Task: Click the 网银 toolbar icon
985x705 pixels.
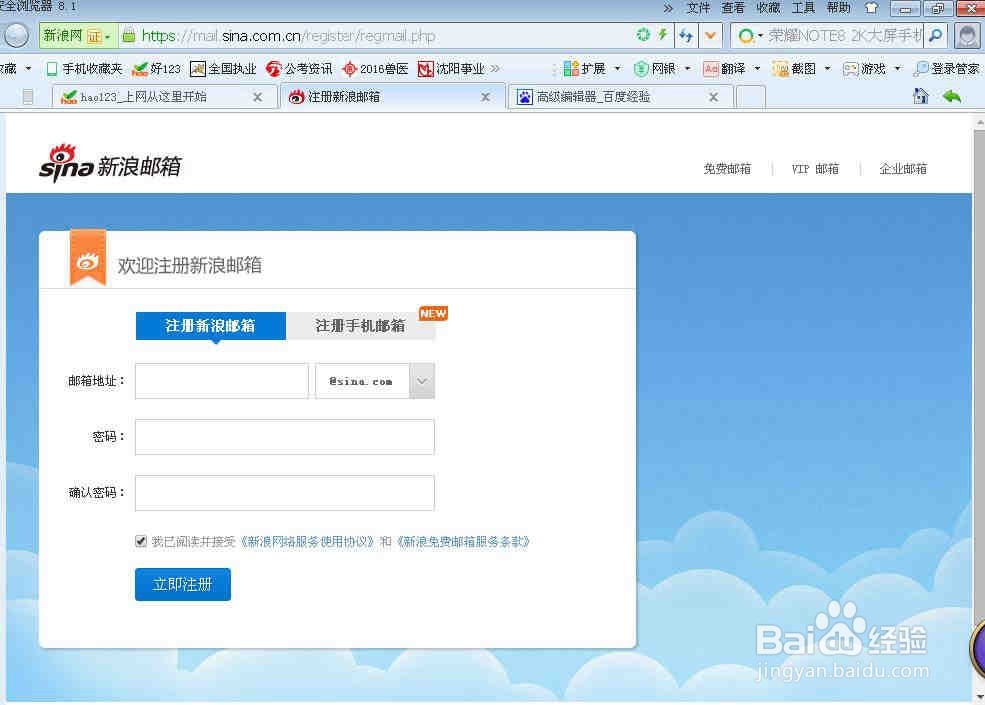Action: pos(655,68)
